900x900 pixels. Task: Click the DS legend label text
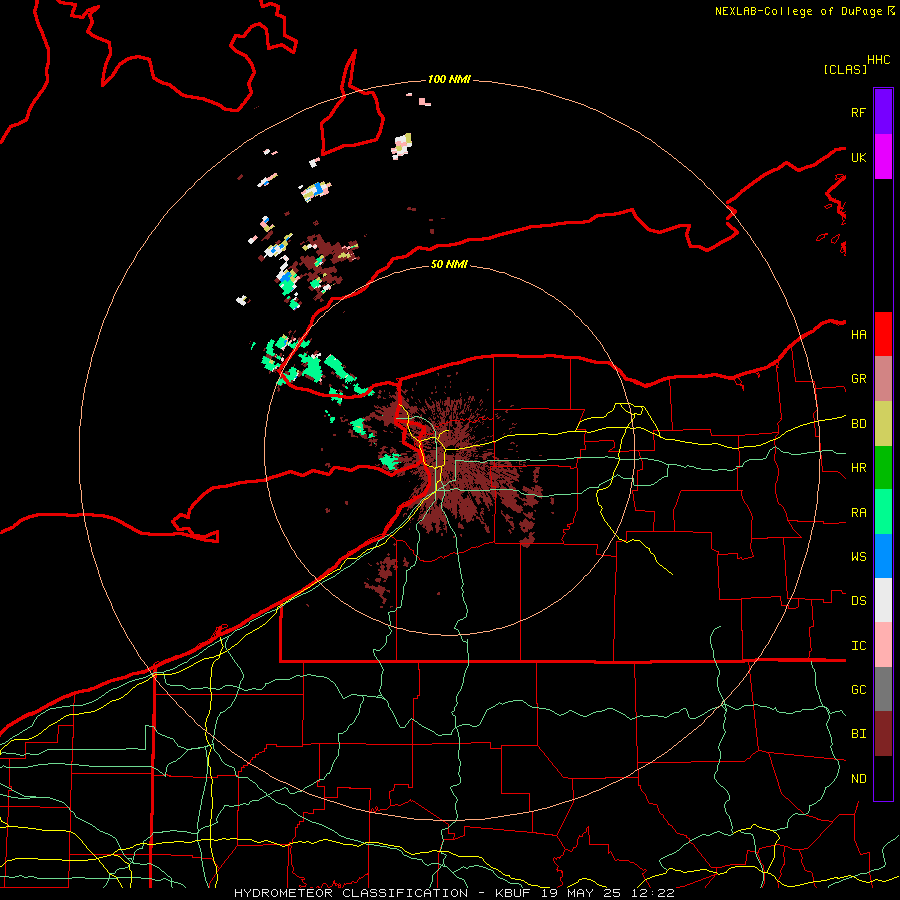click(858, 601)
